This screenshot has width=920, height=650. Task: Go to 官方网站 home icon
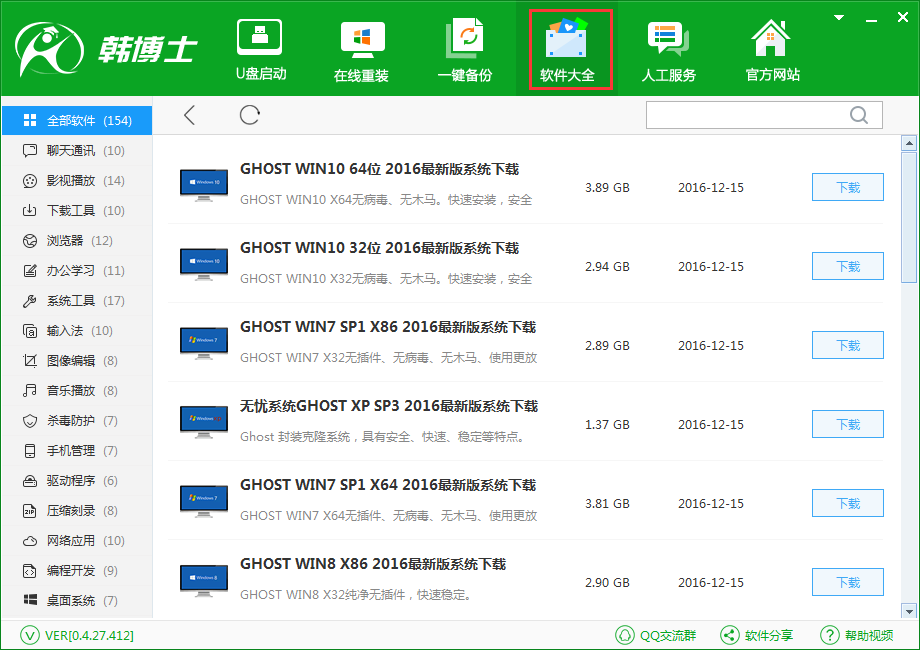[772, 50]
